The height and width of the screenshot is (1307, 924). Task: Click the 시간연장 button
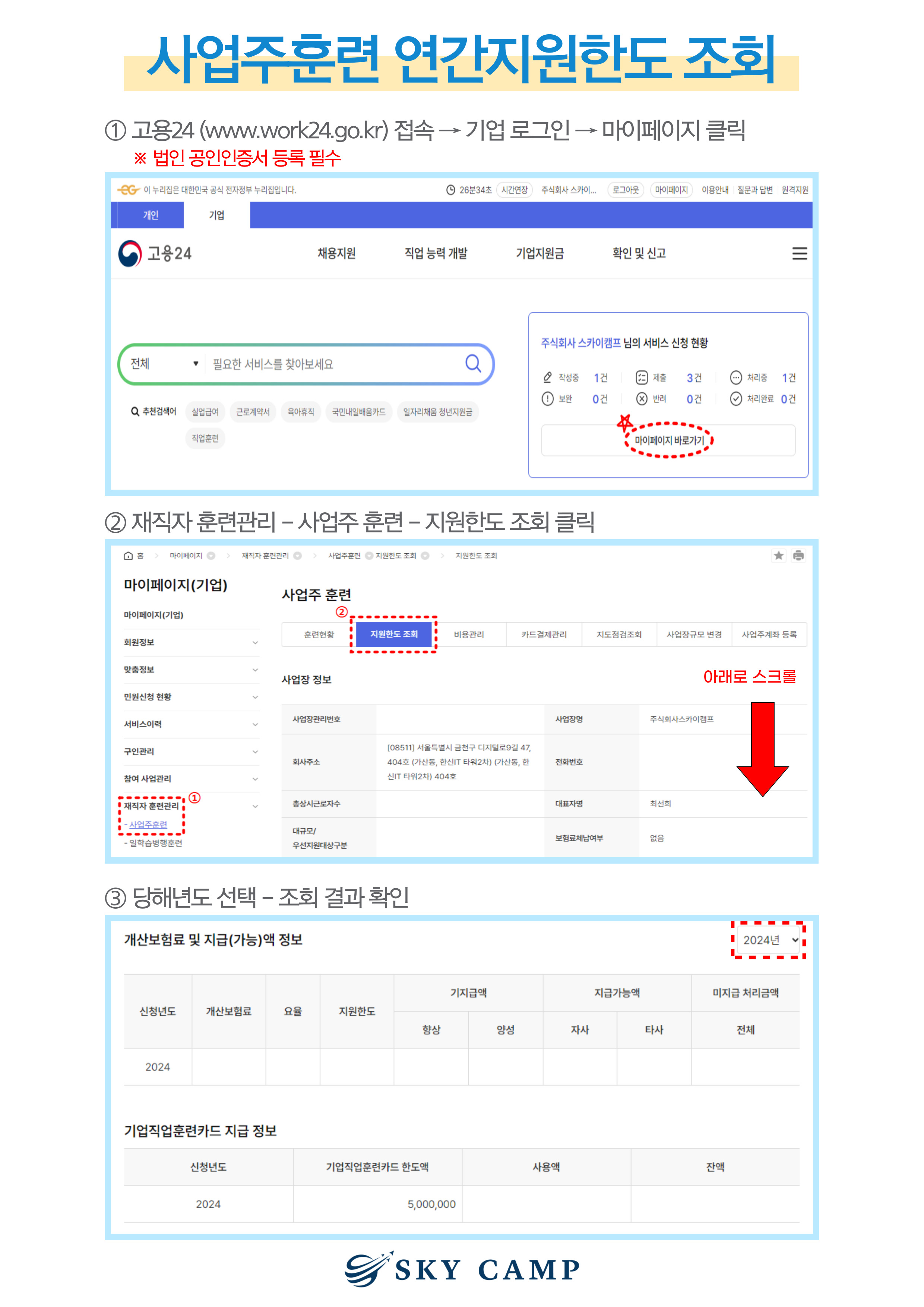[514, 190]
